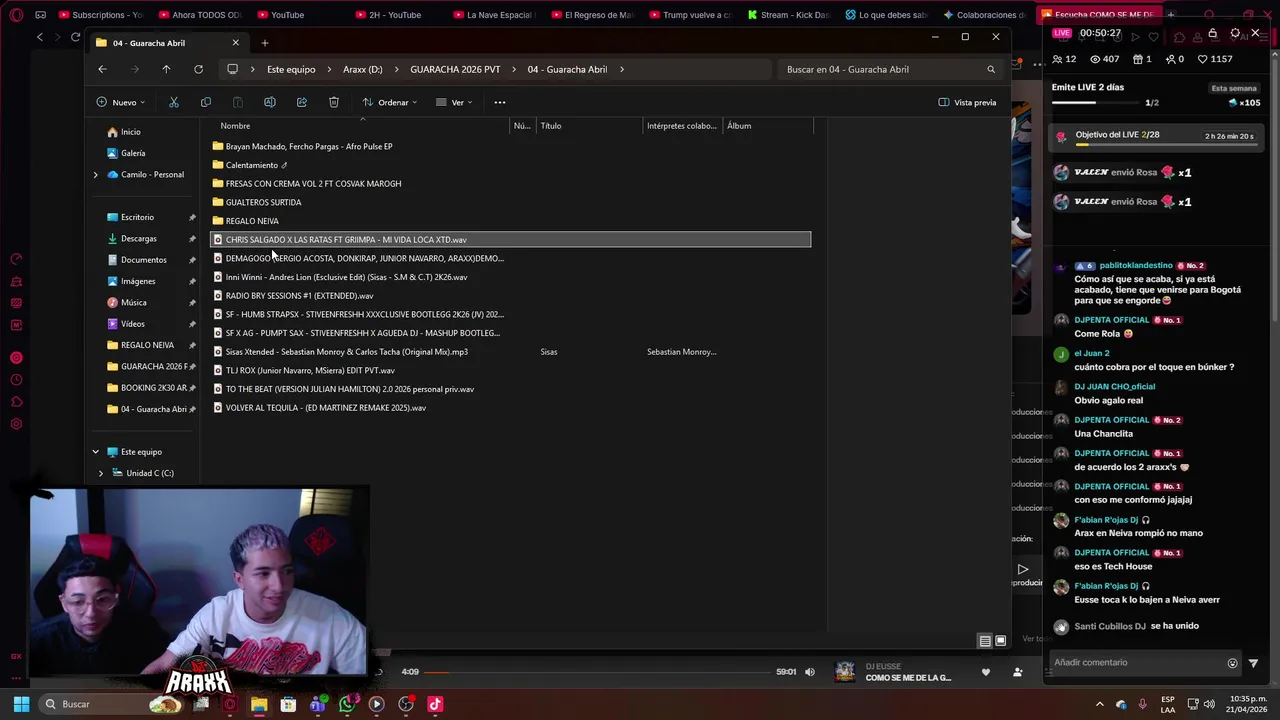The height and width of the screenshot is (720, 1280).
Task: Click the lock icon on LIVE panel
Action: pos(1213,33)
